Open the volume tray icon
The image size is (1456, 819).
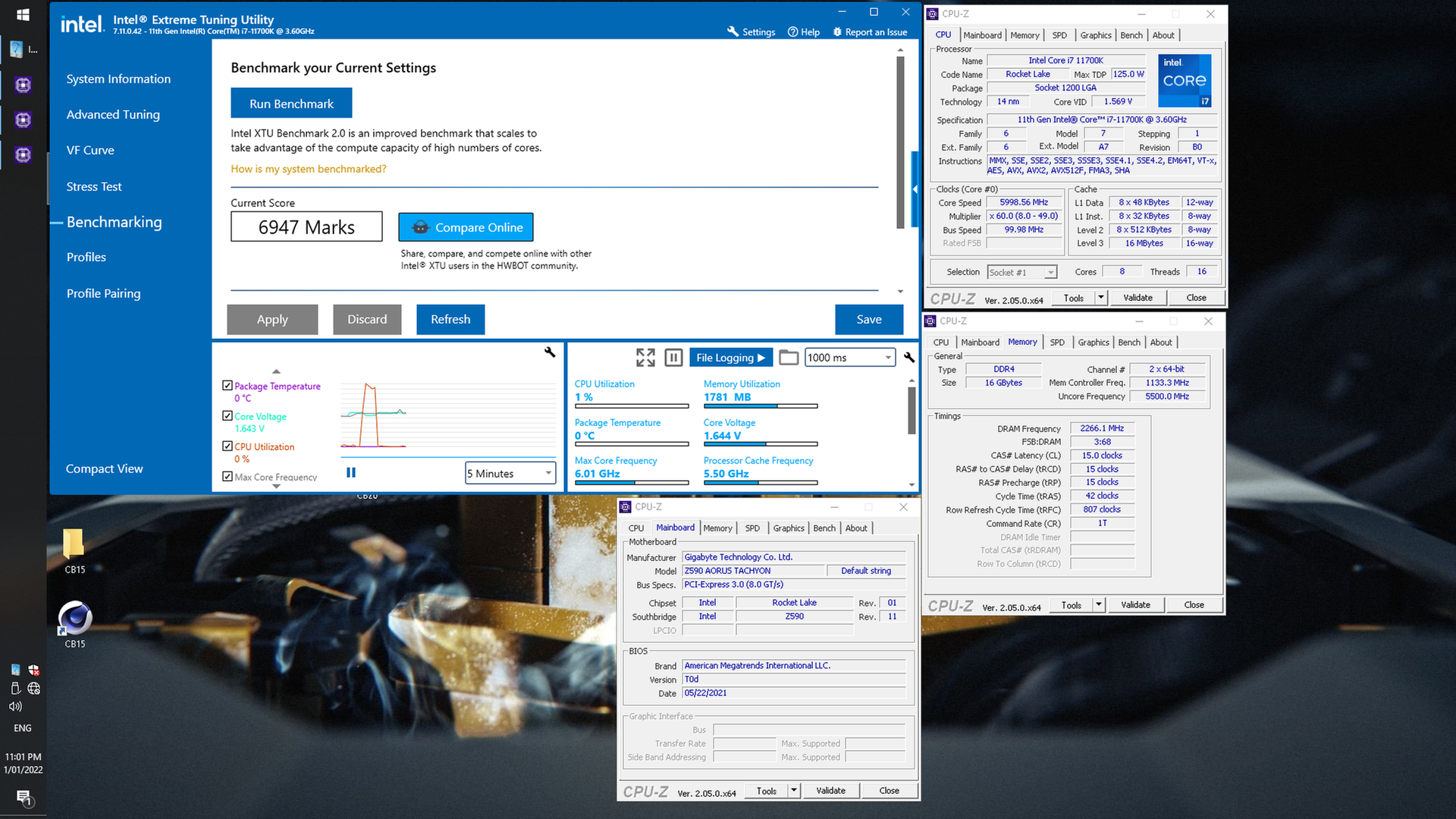15,706
